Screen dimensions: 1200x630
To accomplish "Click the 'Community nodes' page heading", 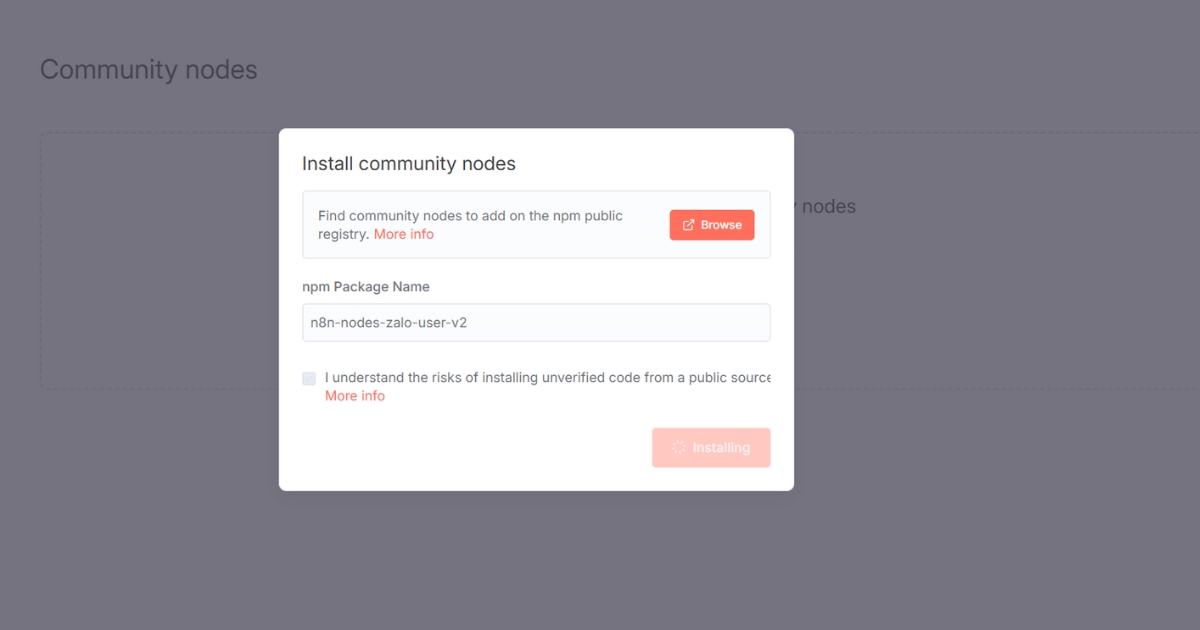I will [x=148, y=70].
